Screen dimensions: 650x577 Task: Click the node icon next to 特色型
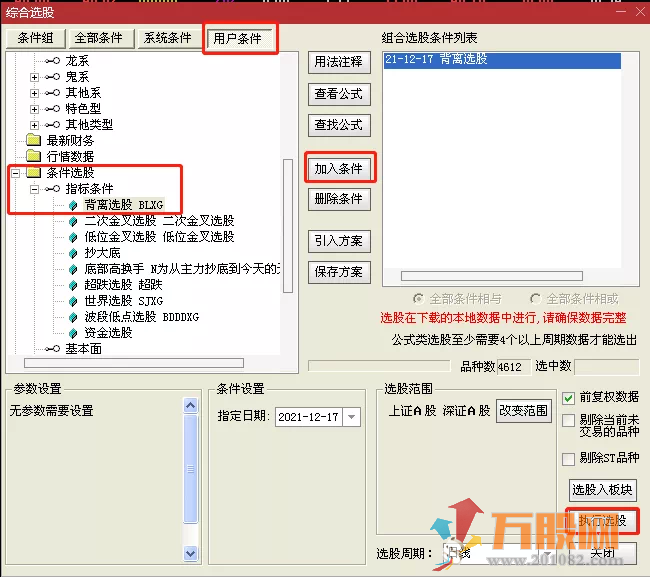[53, 109]
